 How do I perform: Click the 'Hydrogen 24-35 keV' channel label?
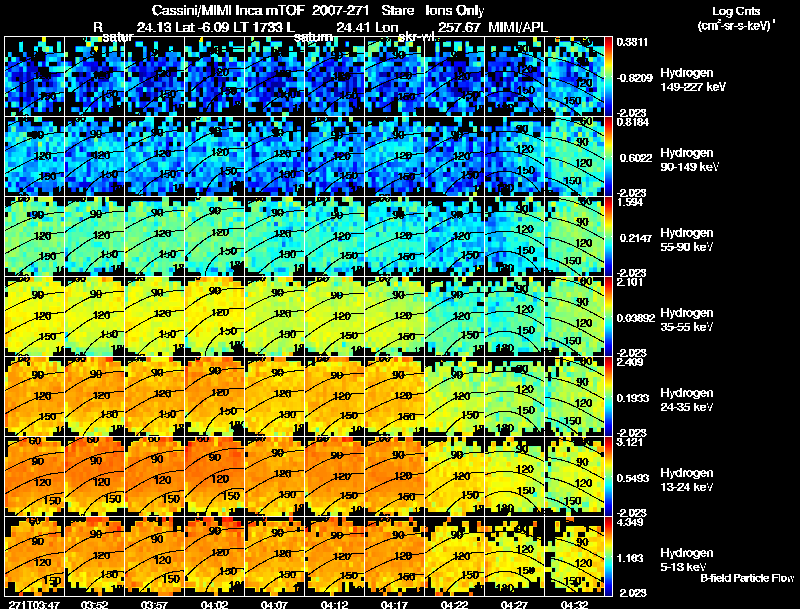click(x=687, y=400)
